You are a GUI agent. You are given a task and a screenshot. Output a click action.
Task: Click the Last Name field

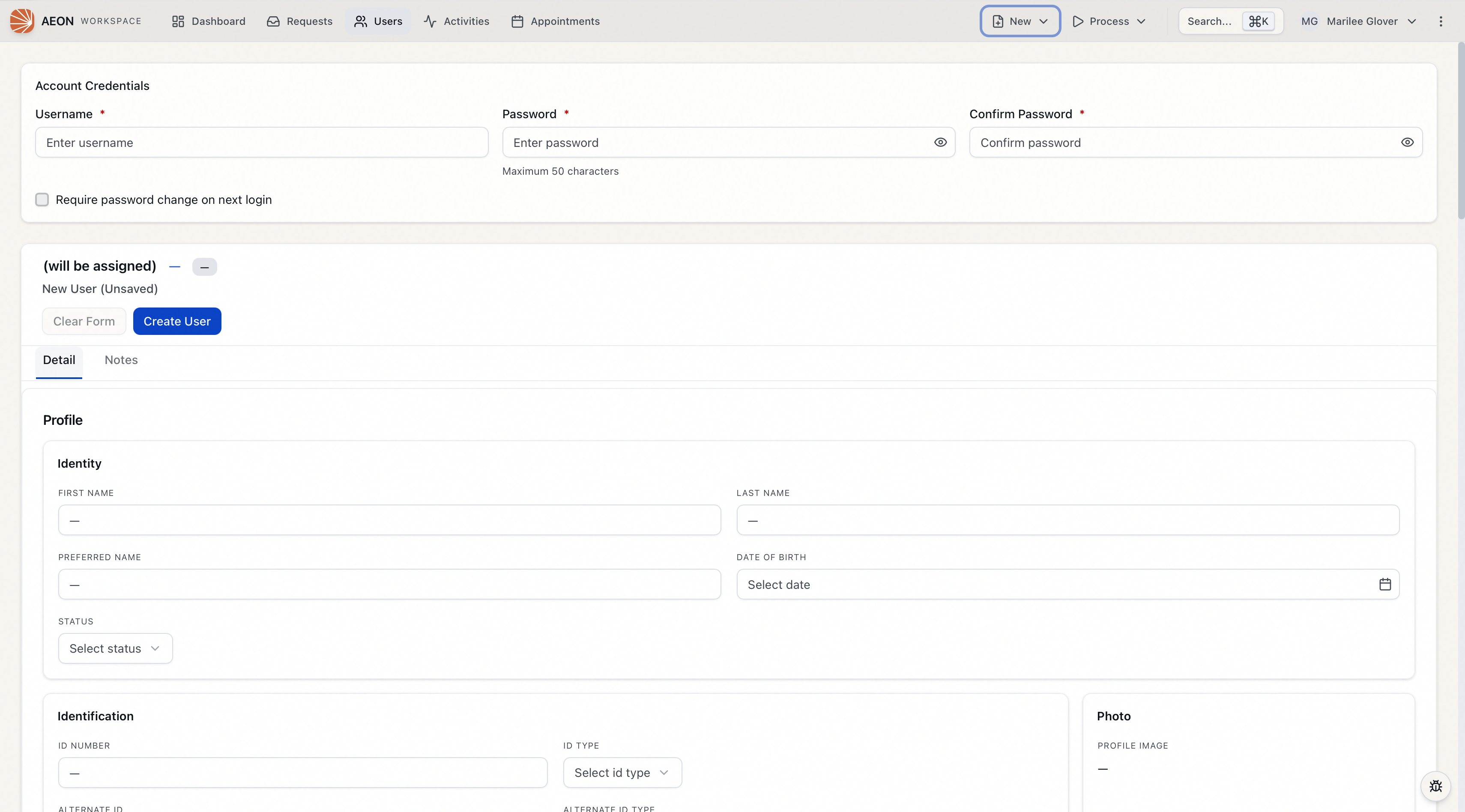1067,520
